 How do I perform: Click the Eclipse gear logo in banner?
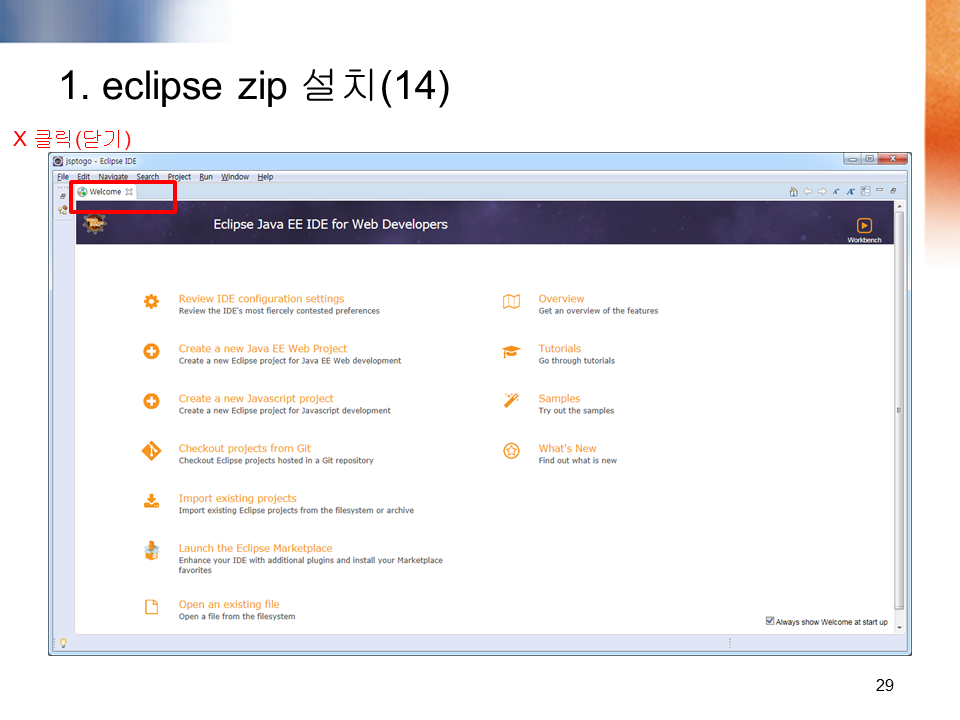[95, 223]
